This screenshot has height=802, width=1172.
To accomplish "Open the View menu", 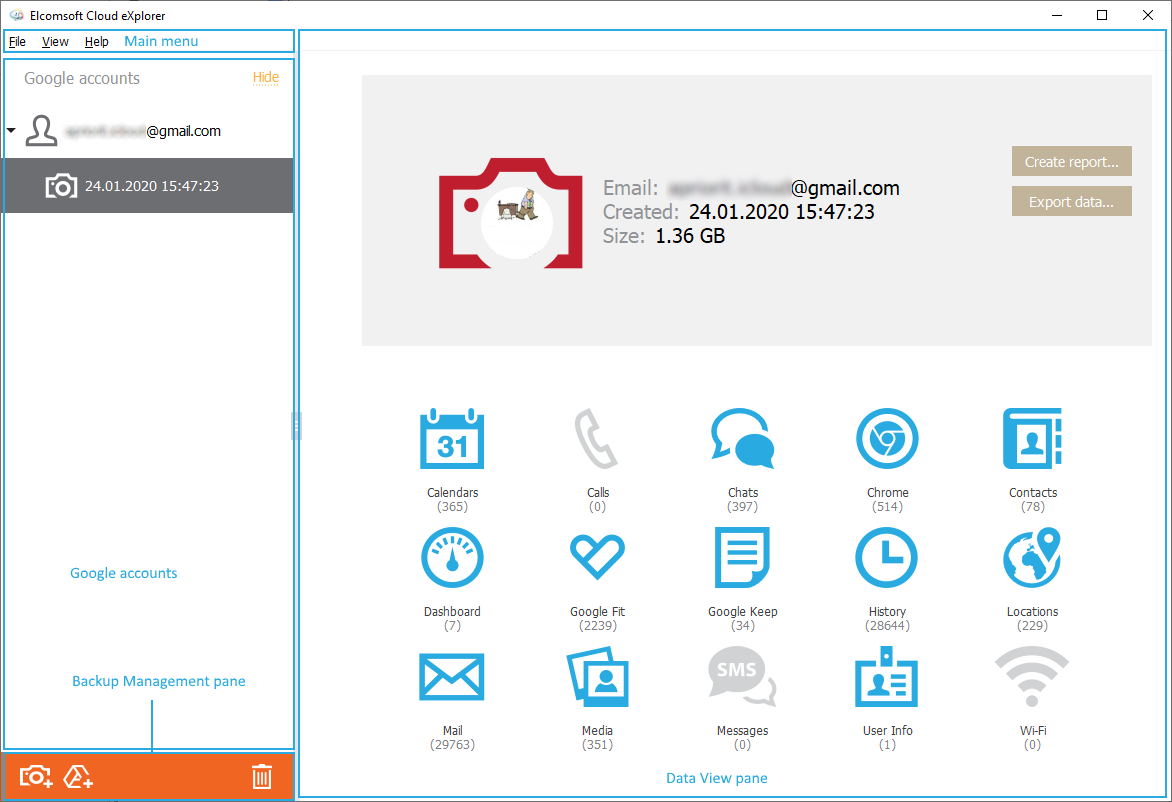I will pyautogui.click(x=55, y=42).
